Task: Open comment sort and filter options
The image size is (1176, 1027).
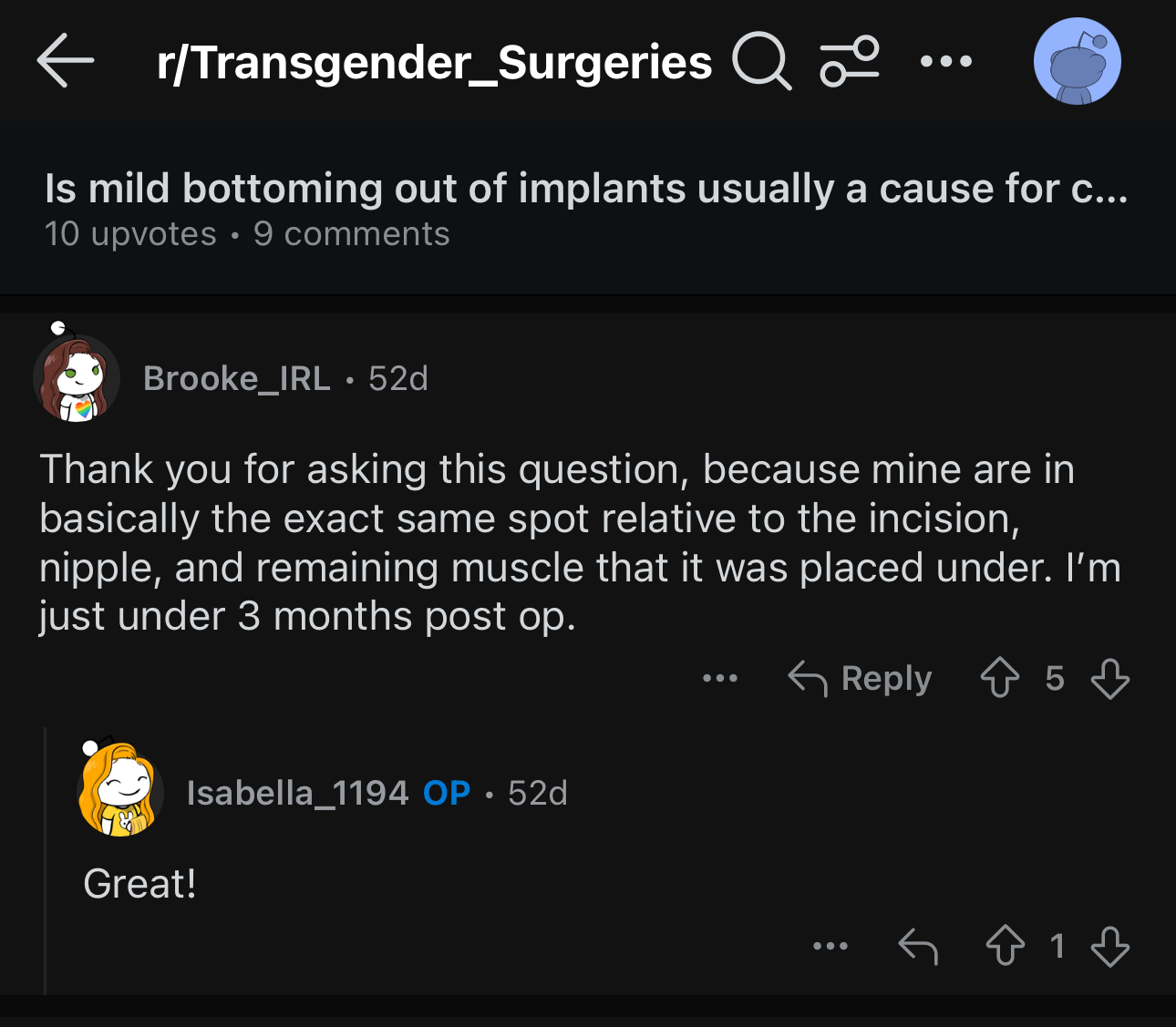Action: [x=850, y=61]
